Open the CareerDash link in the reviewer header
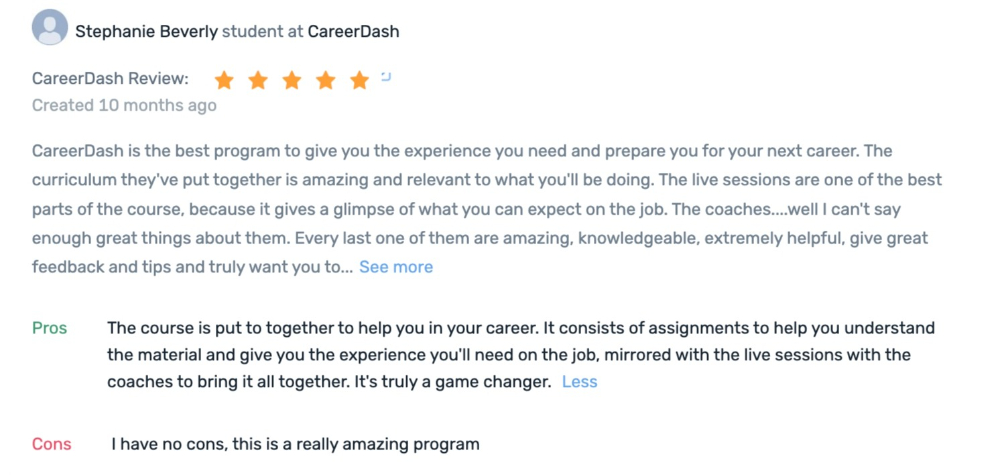This screenshot has height=475, width=1000. click(x=353, y=31)
